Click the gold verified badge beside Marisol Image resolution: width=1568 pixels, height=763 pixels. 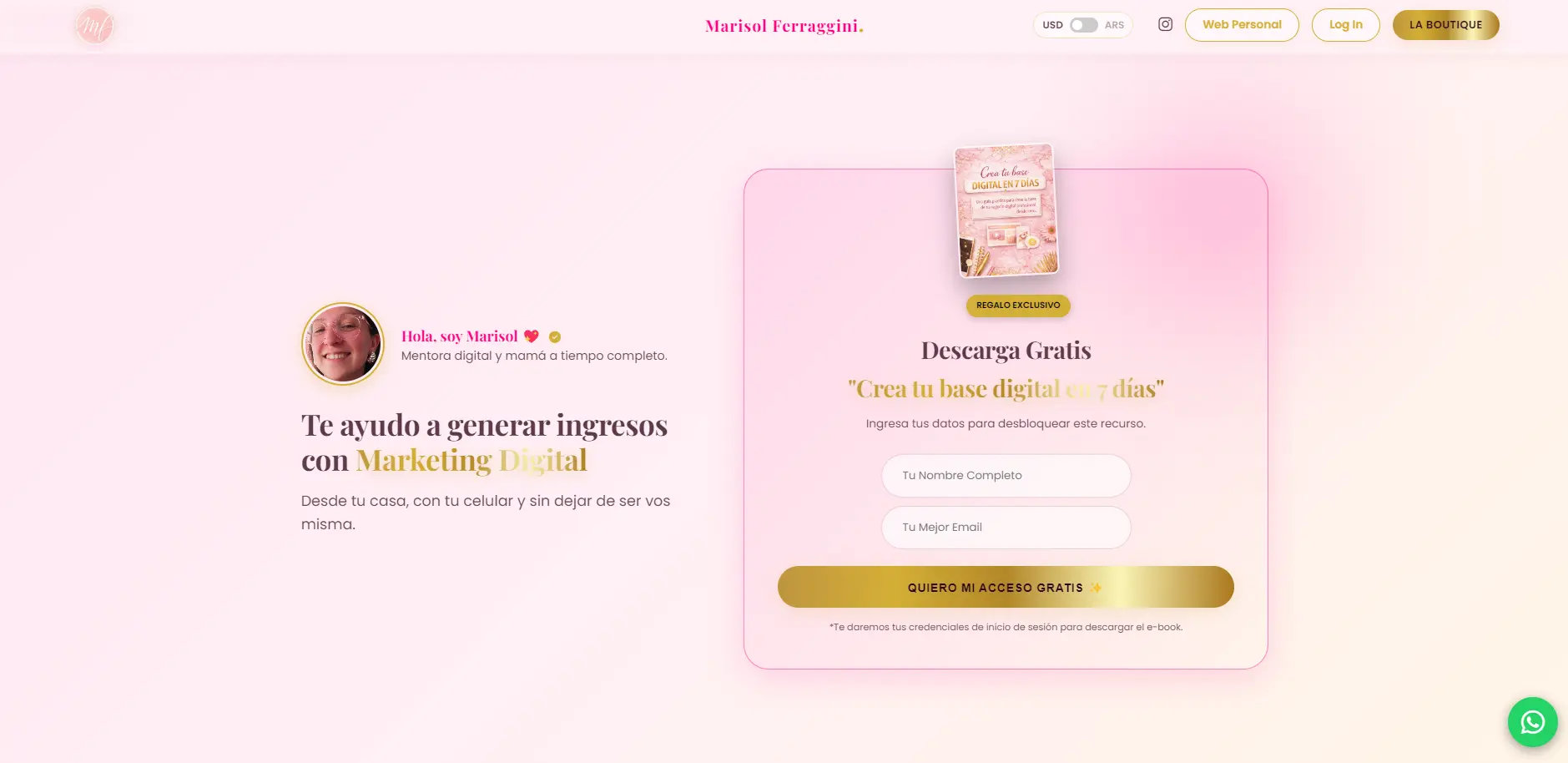(x=555, y=337)
